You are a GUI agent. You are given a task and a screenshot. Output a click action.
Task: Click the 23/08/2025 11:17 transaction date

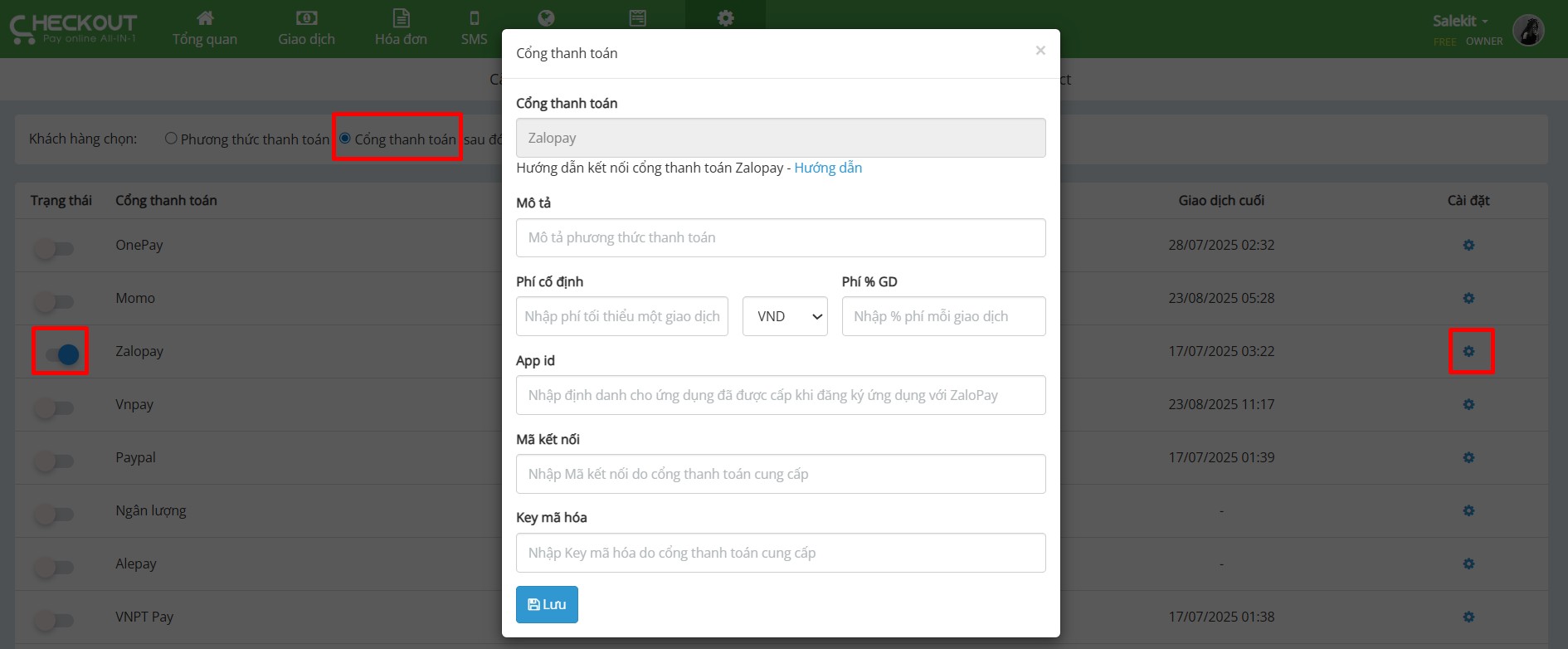pyautogui.click(x=1221, y=404)
